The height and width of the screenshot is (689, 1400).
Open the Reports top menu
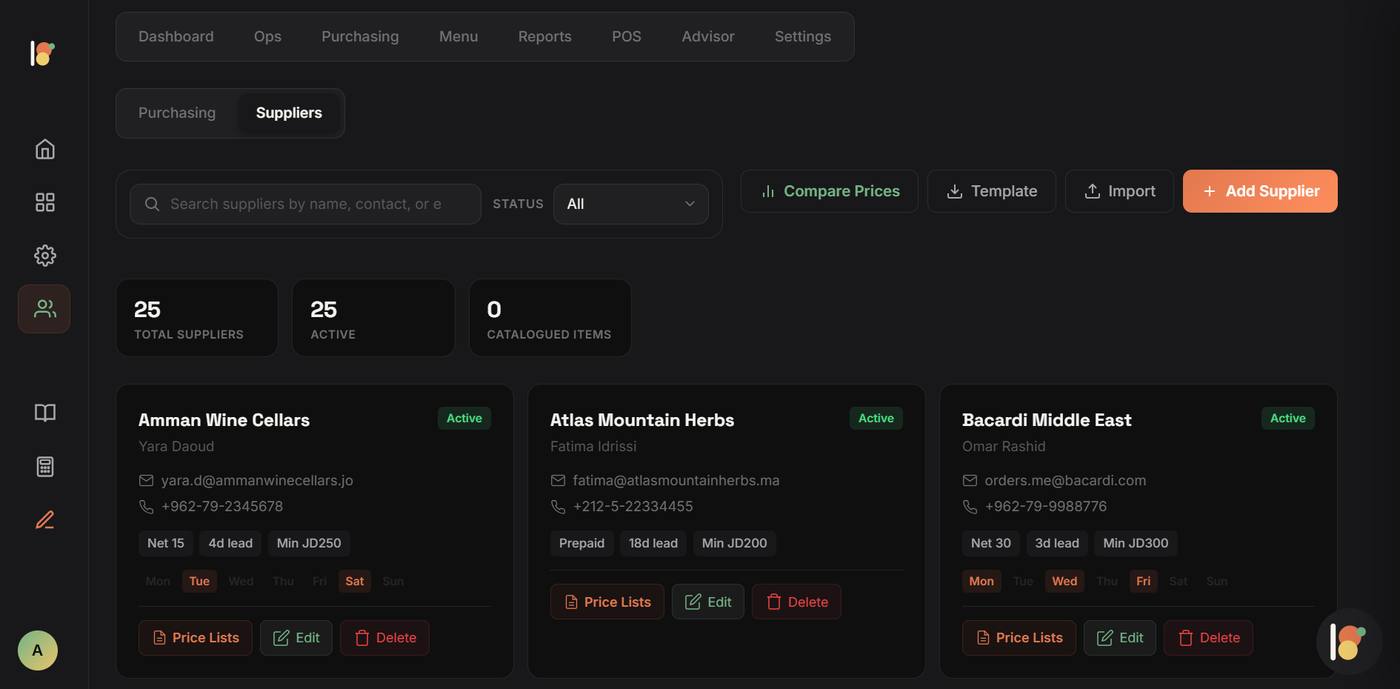(545, 36)
